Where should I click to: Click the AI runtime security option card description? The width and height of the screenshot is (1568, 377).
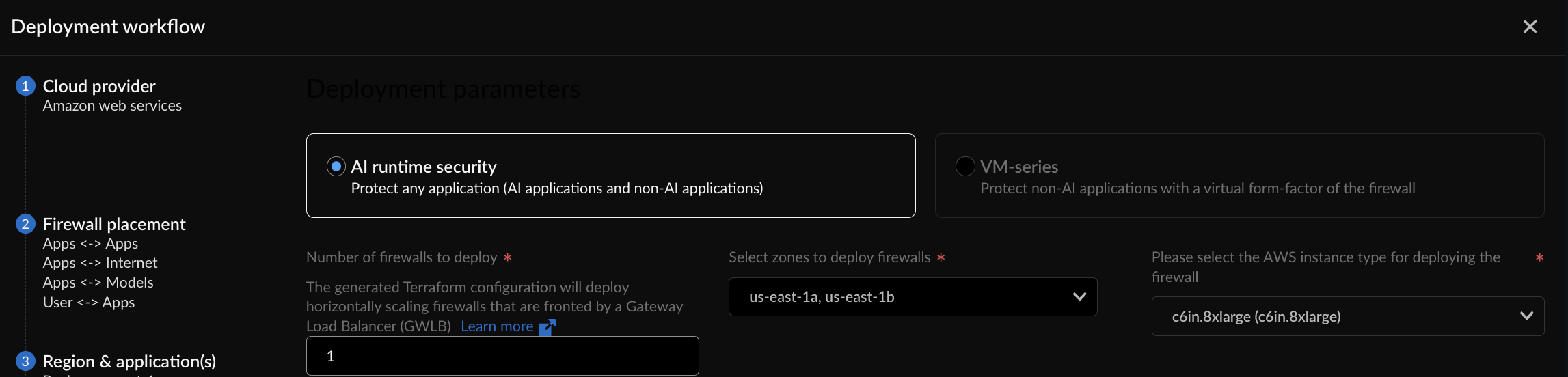556,188
